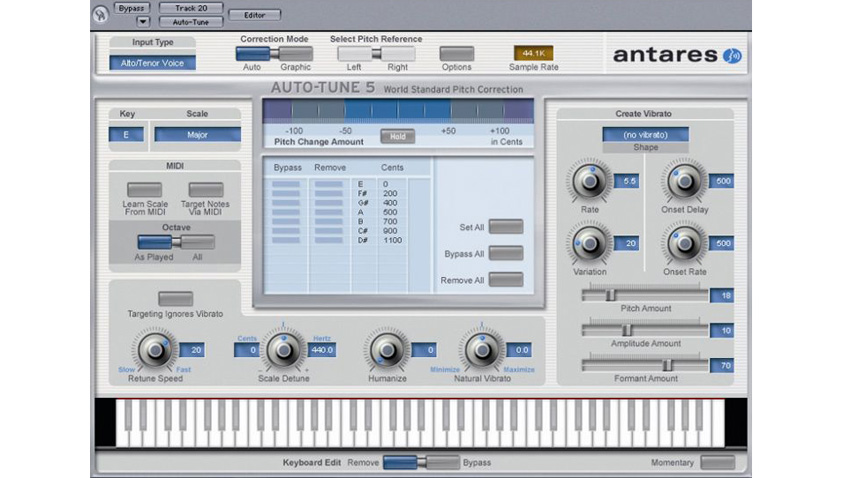Click the Rate value field 5.5

tap(627, 181)
